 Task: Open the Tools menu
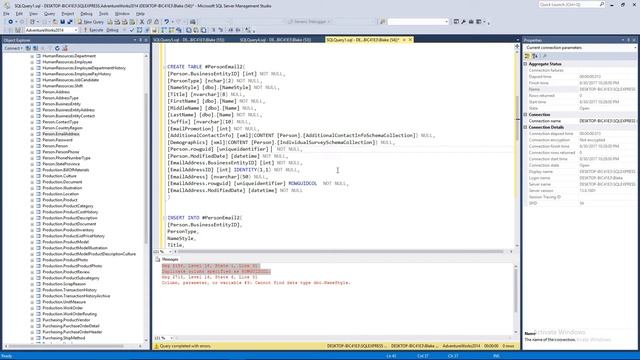coord(104,14)
